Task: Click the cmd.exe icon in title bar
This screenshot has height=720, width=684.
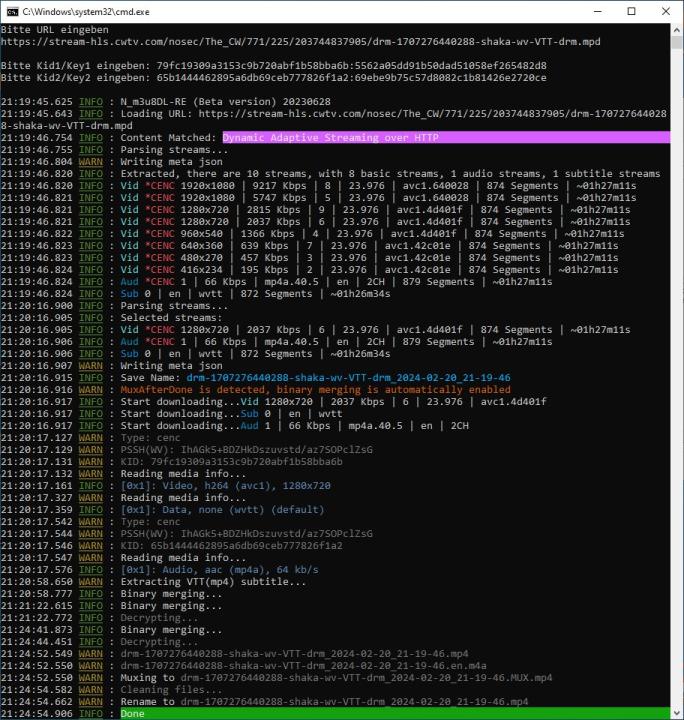Action: coord(12,11)
